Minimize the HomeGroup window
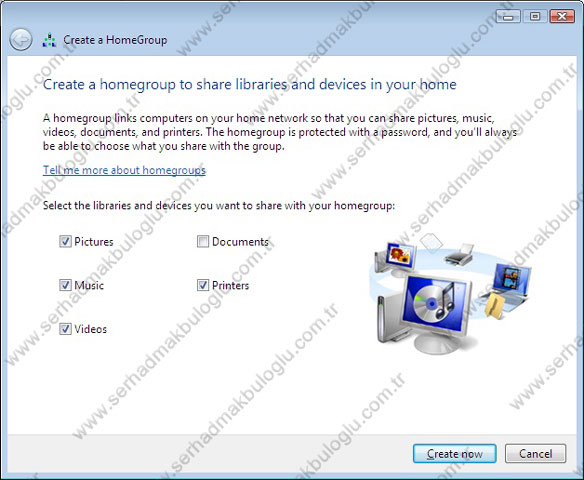This screenshot has width=584, height=480. coord(508,16)
